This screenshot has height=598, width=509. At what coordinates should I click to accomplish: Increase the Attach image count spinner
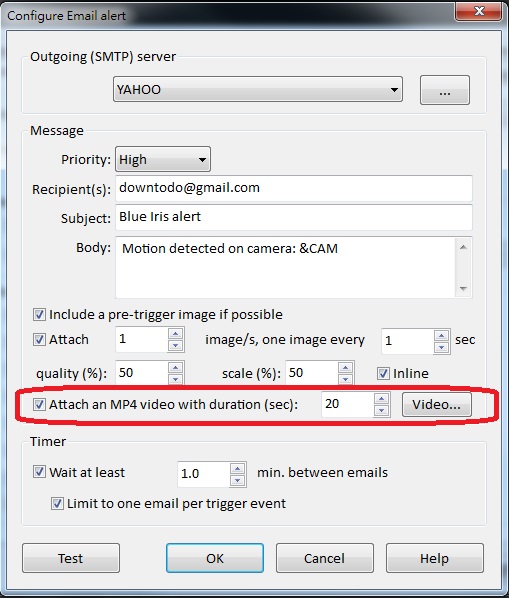(x=175, y=334)
